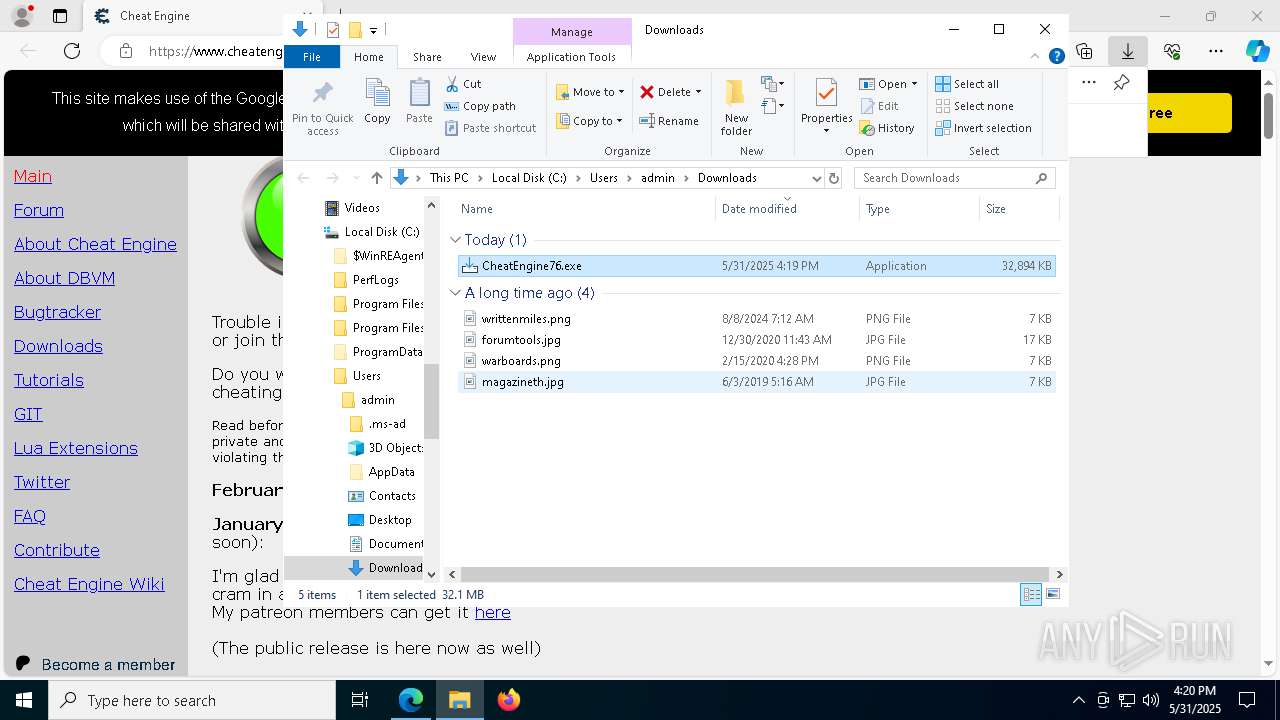The image size is (1280, 720).
Task: Select CheatEngine76.exe file
Action: click(x=756, y=266)
